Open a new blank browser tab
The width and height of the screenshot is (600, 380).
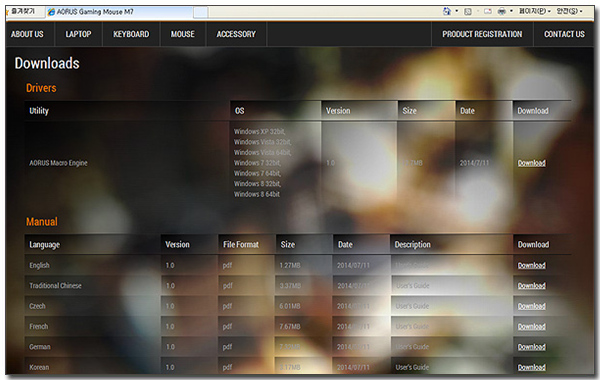coord(201,12)
